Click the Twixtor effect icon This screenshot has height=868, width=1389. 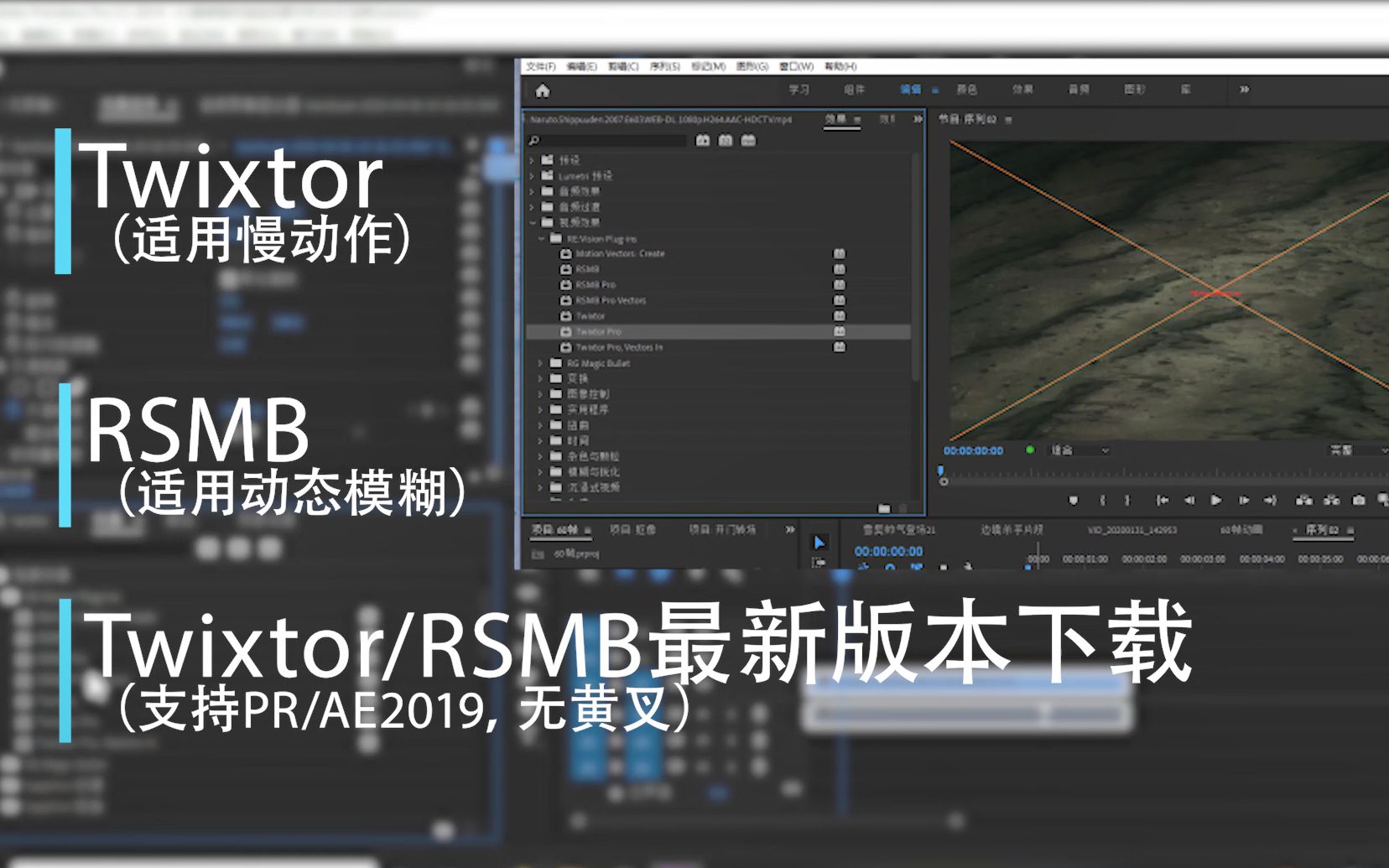pyautogui.click(x=566, y=316)
